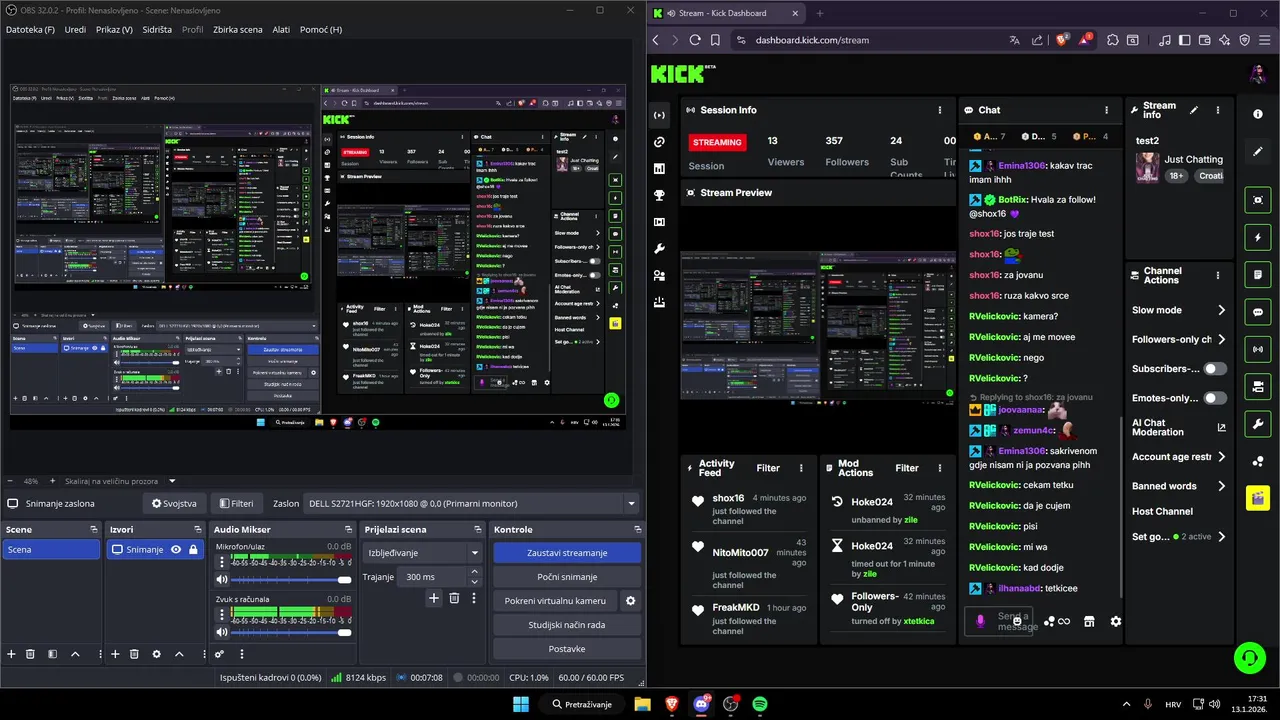Open Activity Feed three-dot menu

801,468
